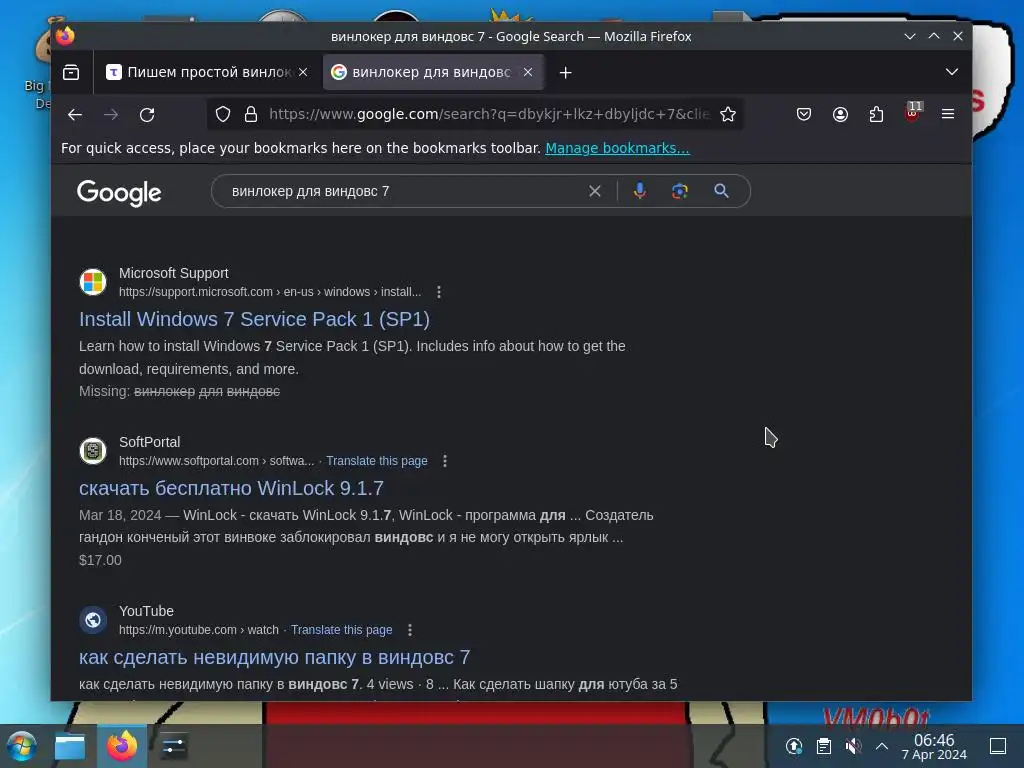Search by image with Google Lens
The width and height of the screenshot is (1024, 768).
coord(680,191)
